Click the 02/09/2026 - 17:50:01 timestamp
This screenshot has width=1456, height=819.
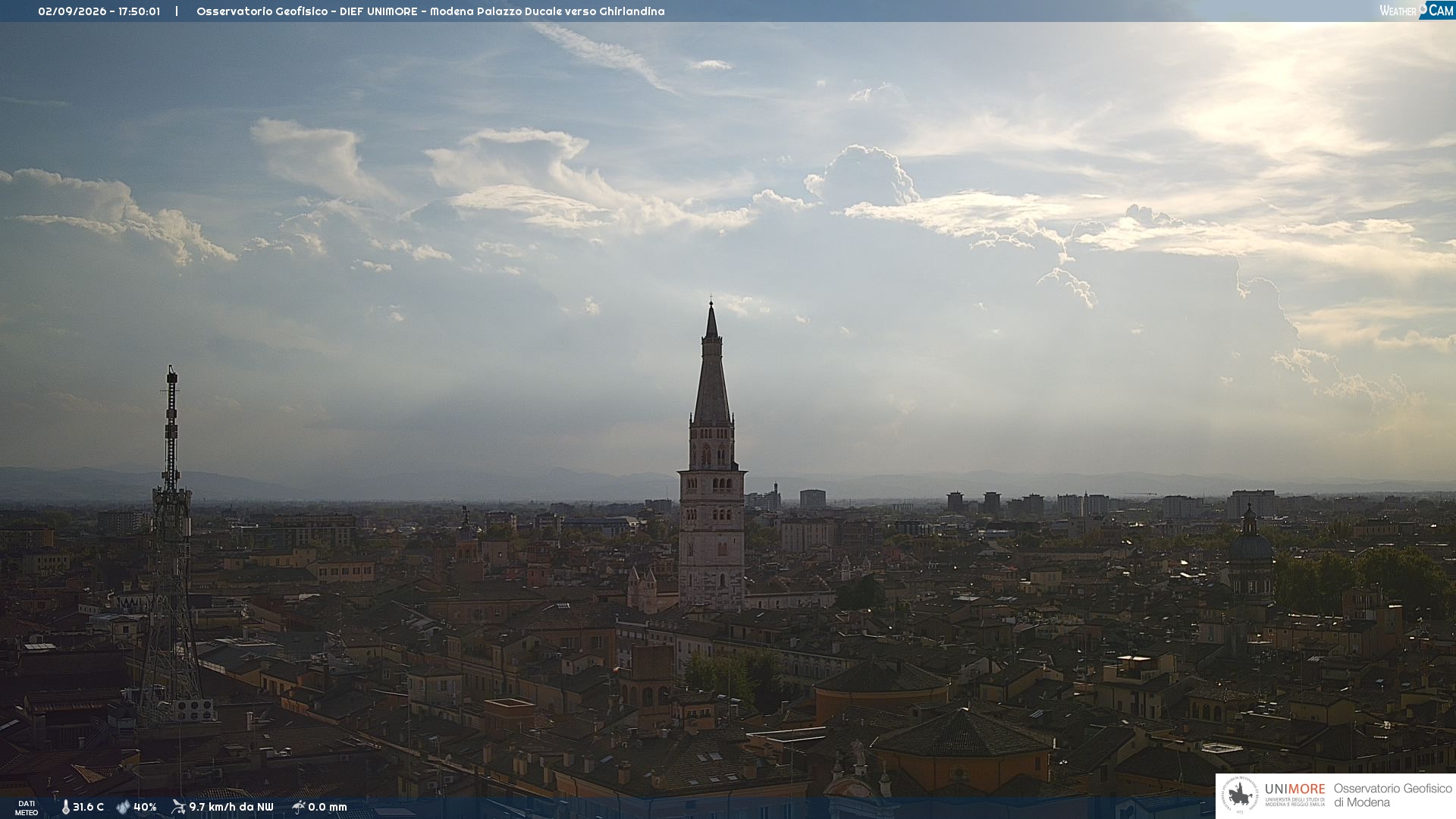99,11
